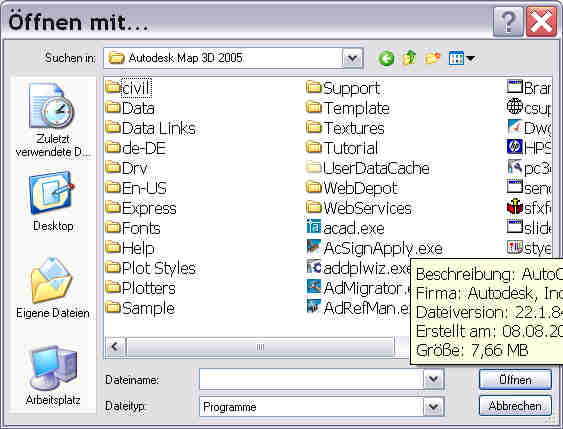Select the AdRefMan executable
563x429 pixels.
point(358,308)
